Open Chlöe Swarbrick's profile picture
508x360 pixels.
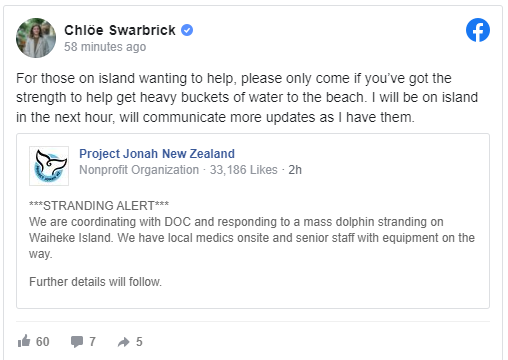pos(36,38)
